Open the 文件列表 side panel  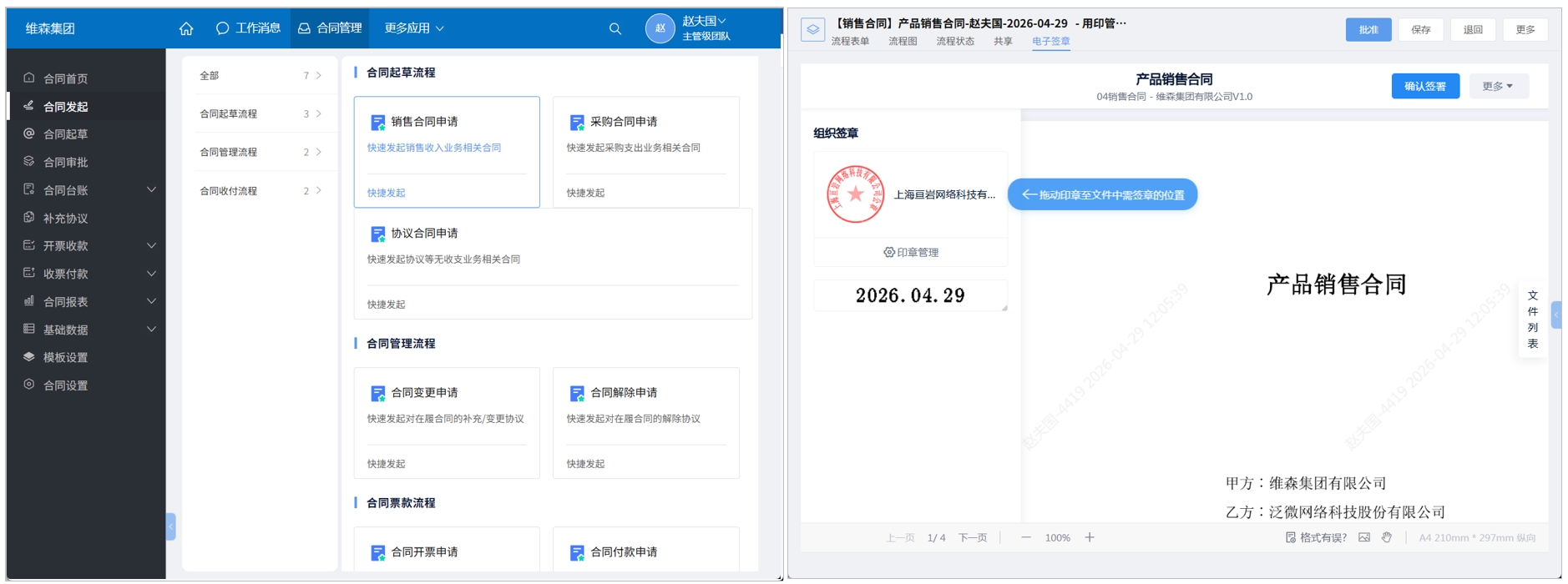coord(1532,320)
